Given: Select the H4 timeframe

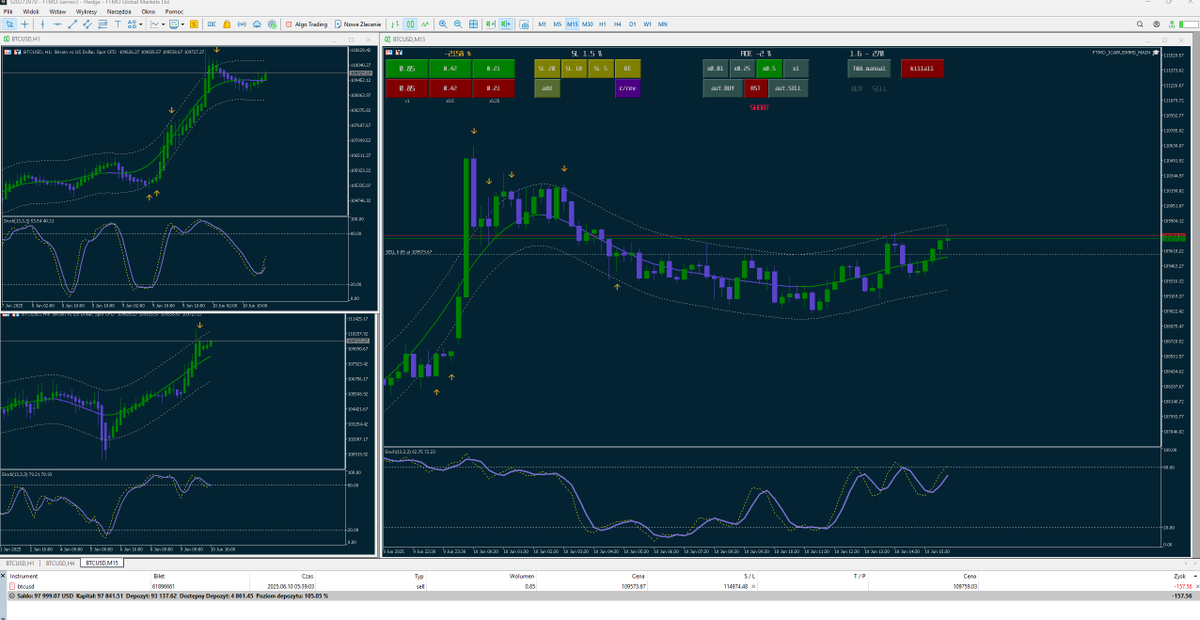Looking at the screenshot, I should [x=617, y=23].
